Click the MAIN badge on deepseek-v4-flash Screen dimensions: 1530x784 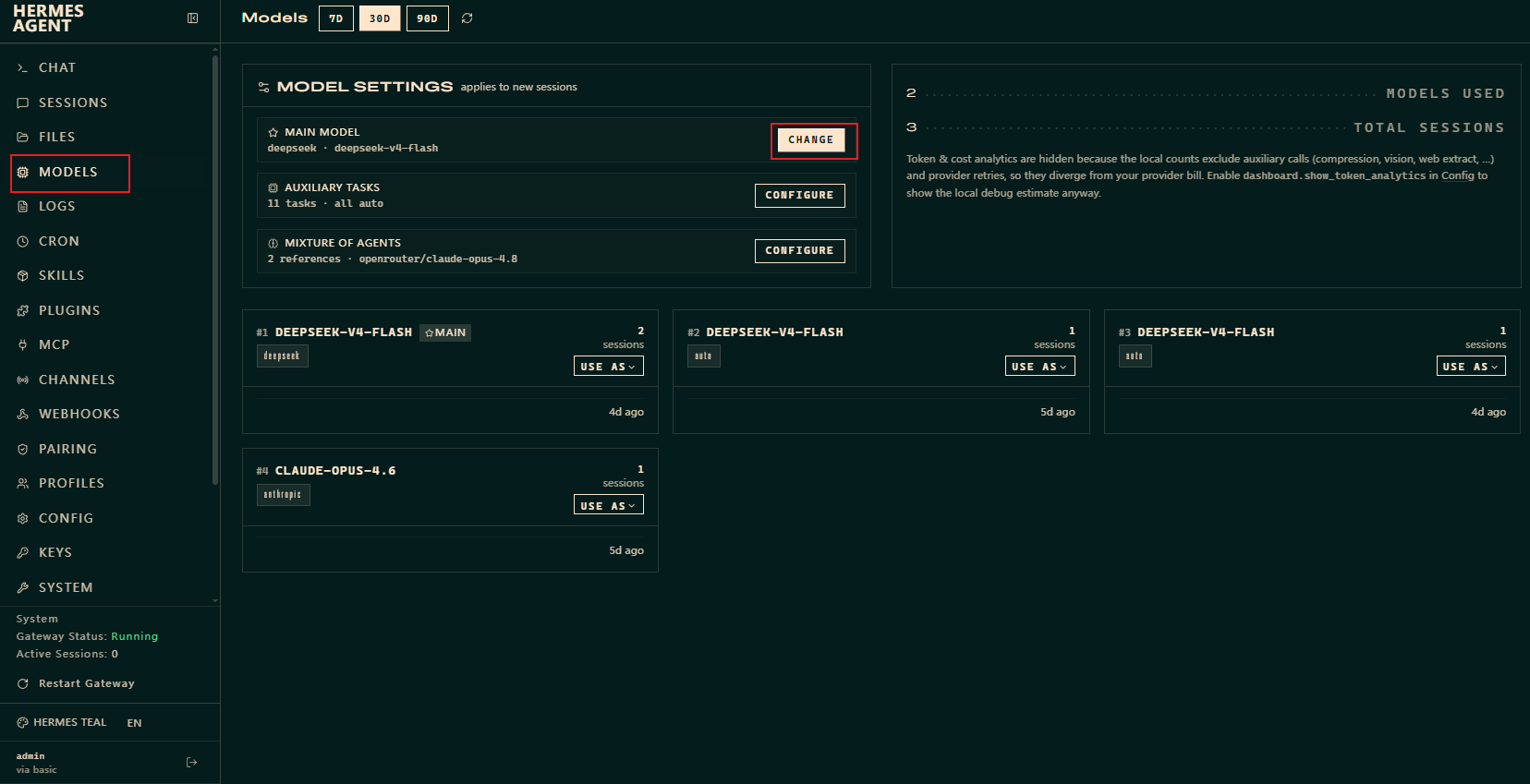coord(445,332)
